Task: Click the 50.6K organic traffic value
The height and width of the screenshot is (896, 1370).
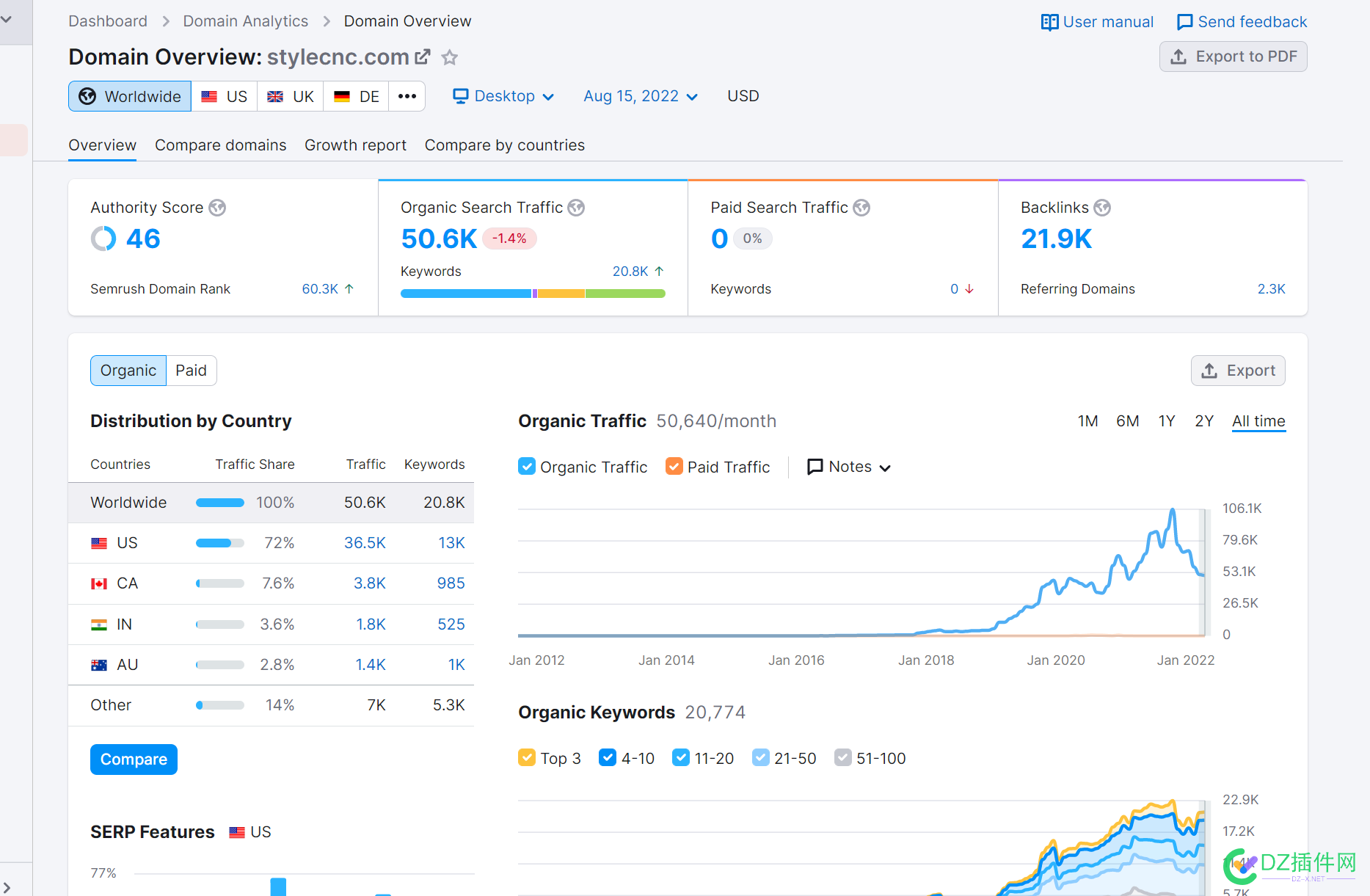Action: tap(439, 239)
